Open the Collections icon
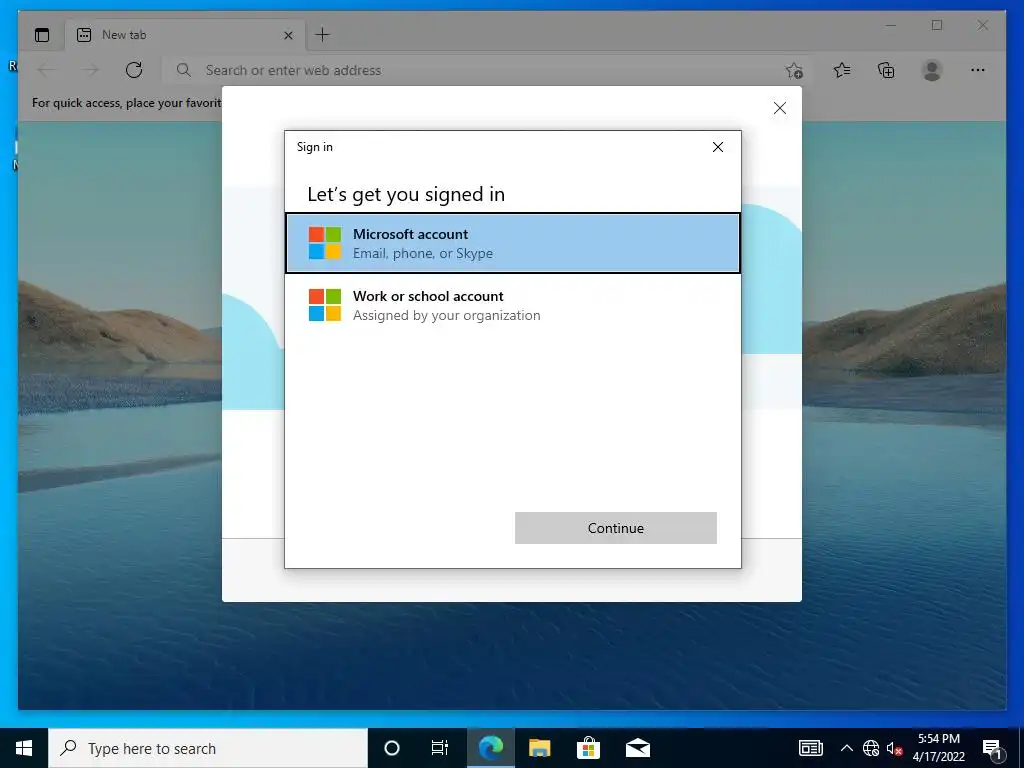This screenshot has width=1024, height=768. click(886, 70)
